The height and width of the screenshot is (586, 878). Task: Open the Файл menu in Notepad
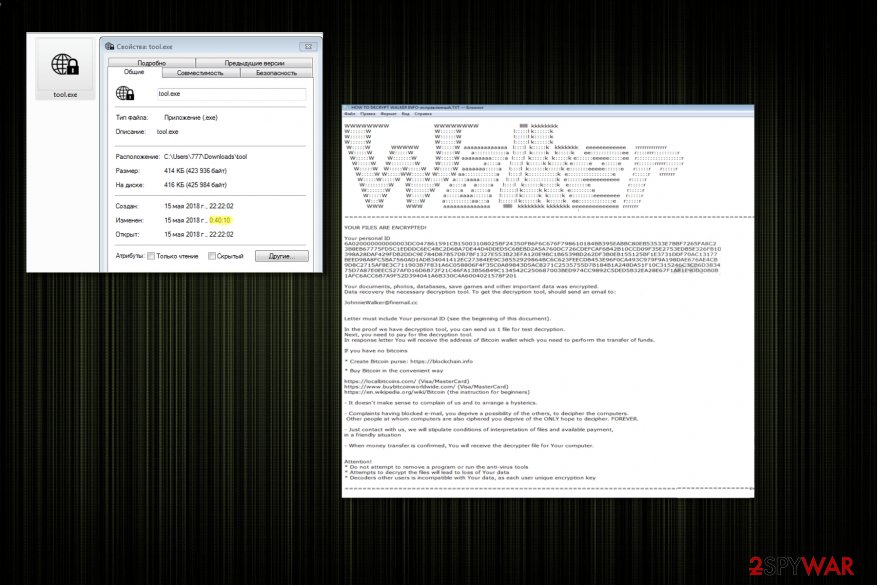(347, 113)
